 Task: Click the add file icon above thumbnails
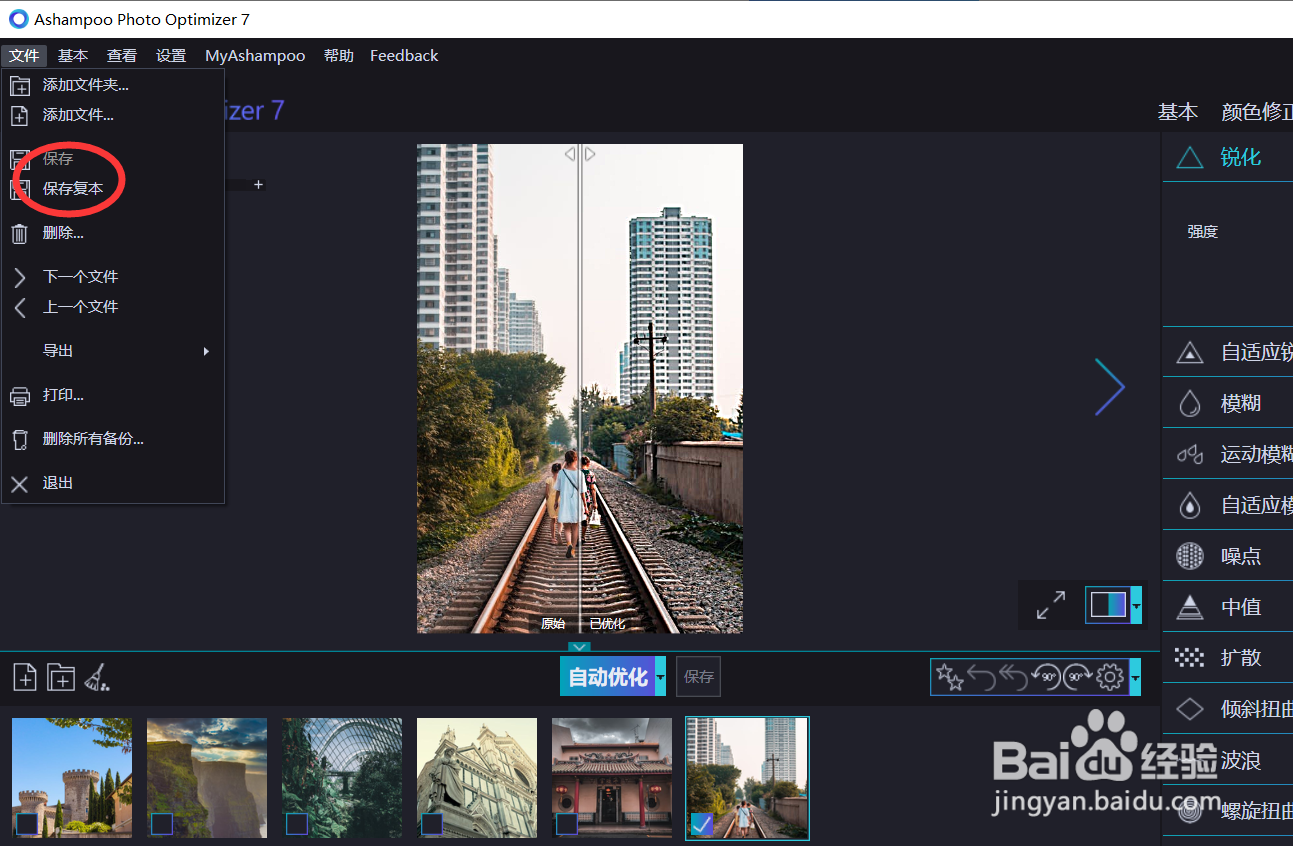25,677
